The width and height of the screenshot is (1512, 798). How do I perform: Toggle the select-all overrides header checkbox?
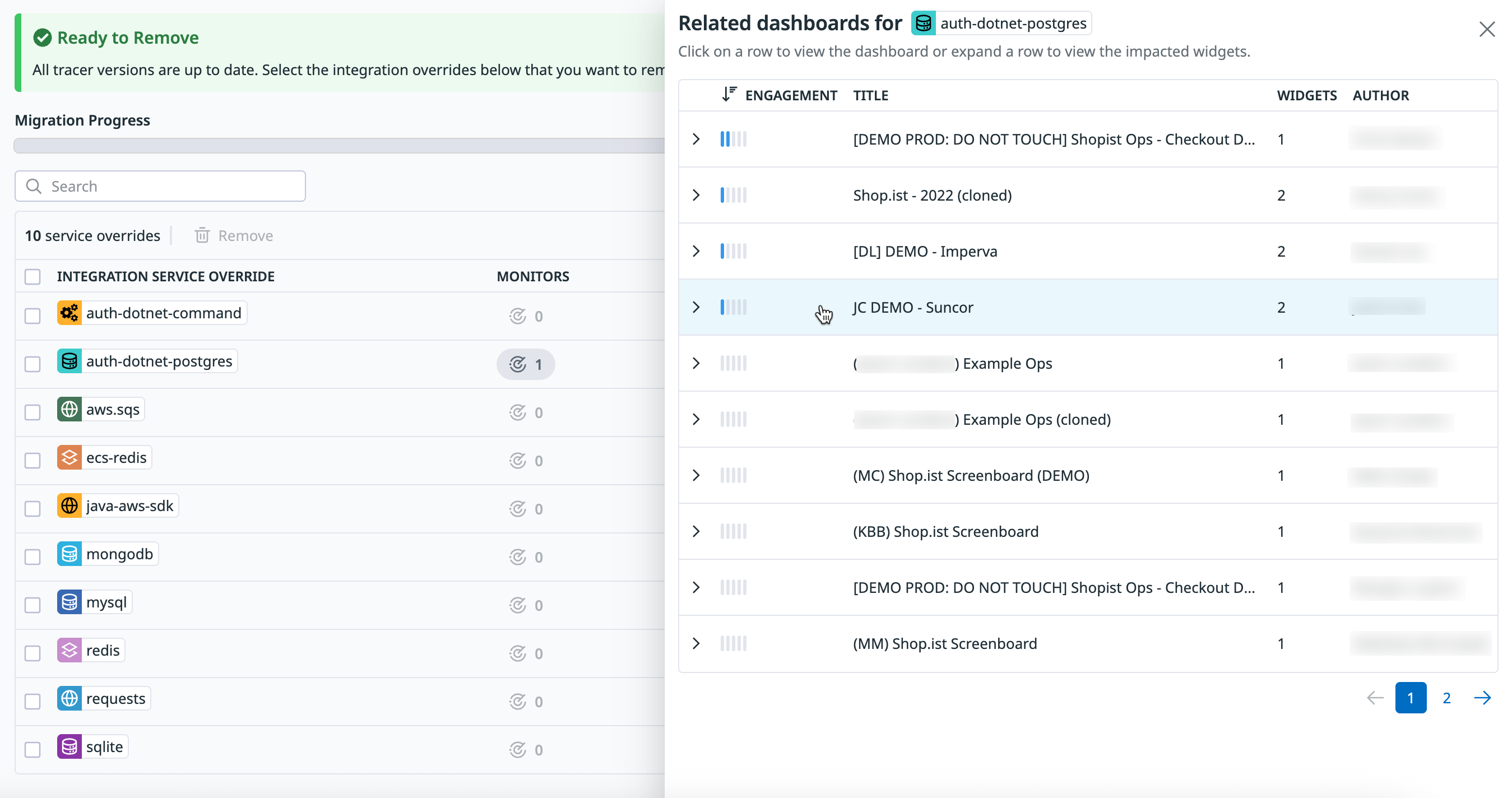(33, 276)
